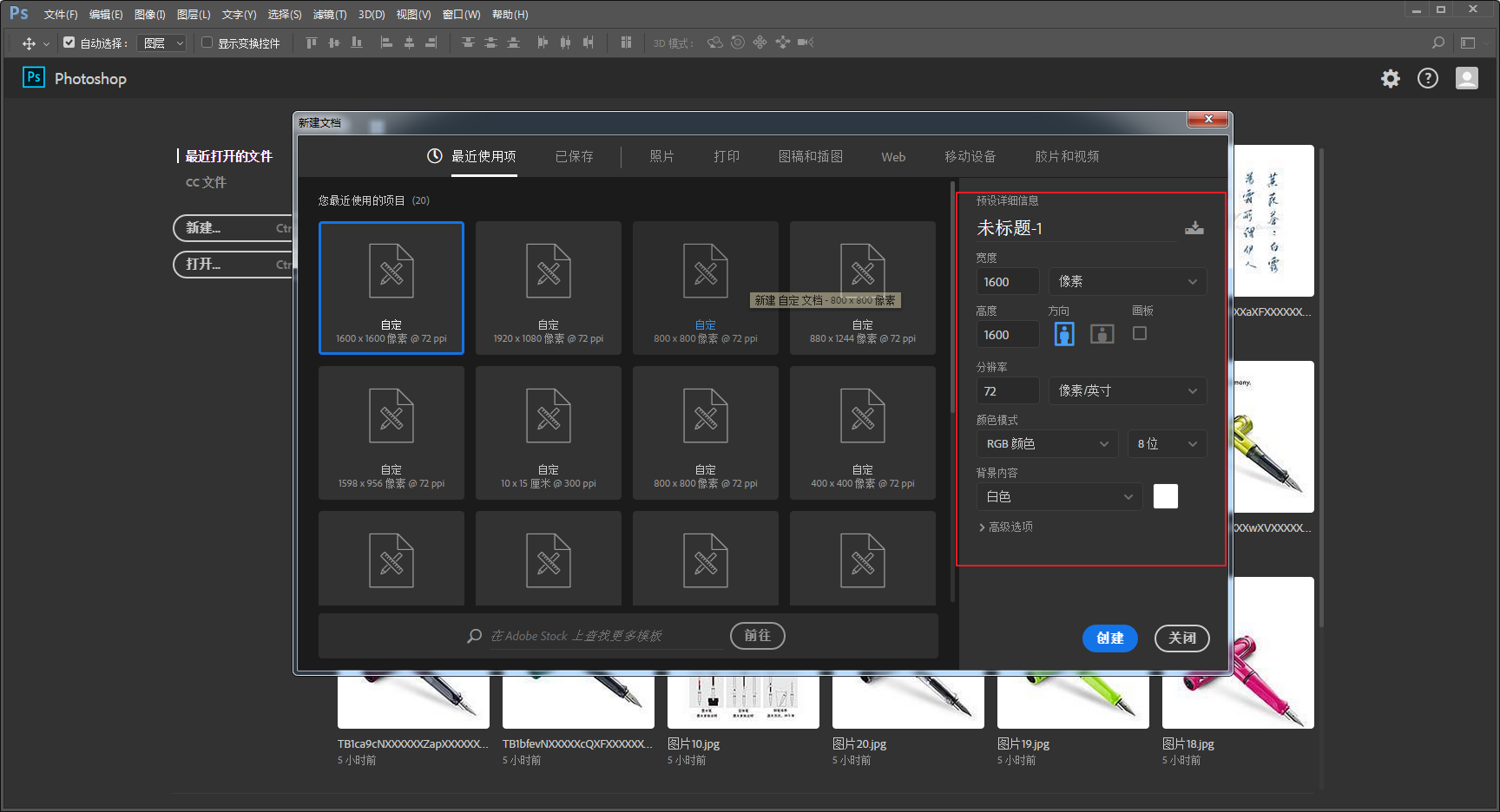The width and height of the screenshot is (1500, 812).
Task: Open the settings gear on start screen
Action: [1391, 79]
